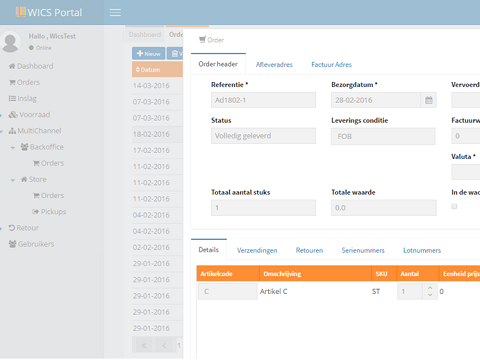Open the Retouren tab
The height and width of the screenshot is (360, 480).
(309, 250)
